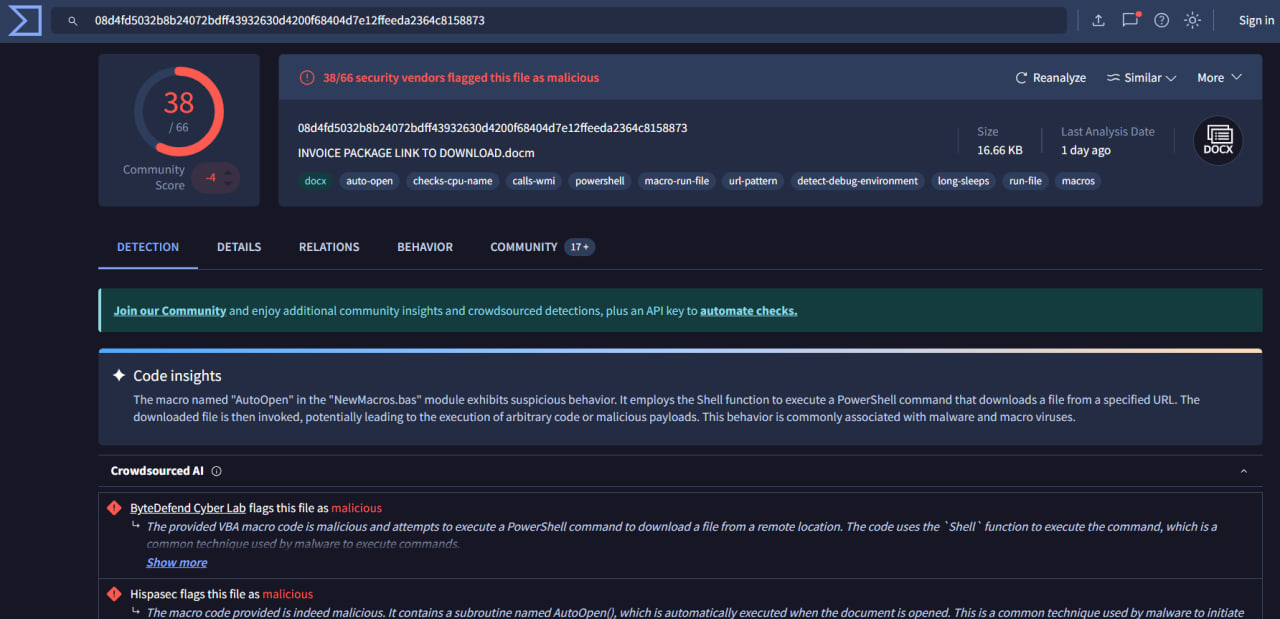The height and width of the screenshot is (619, 1280).
Task: Switch to the BEHAVIOR tab
Action: [424, 247]
